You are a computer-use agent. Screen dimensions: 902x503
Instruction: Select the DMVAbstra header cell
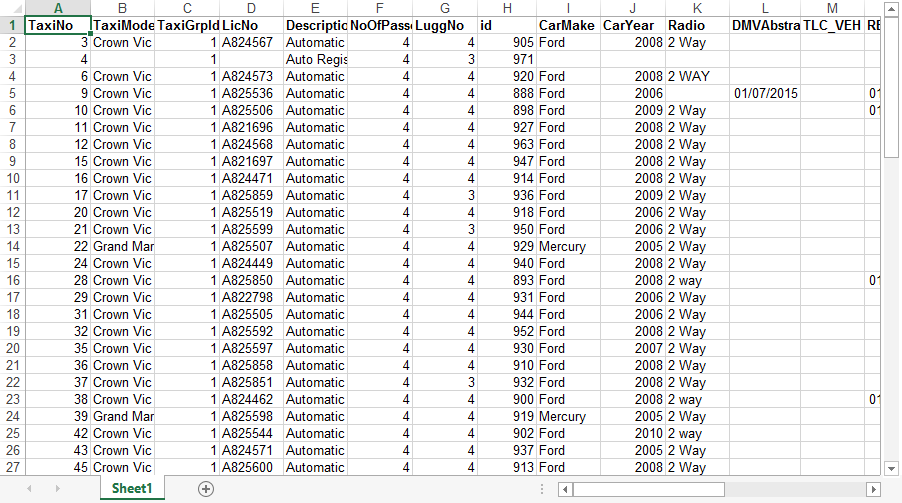[764, 25]
